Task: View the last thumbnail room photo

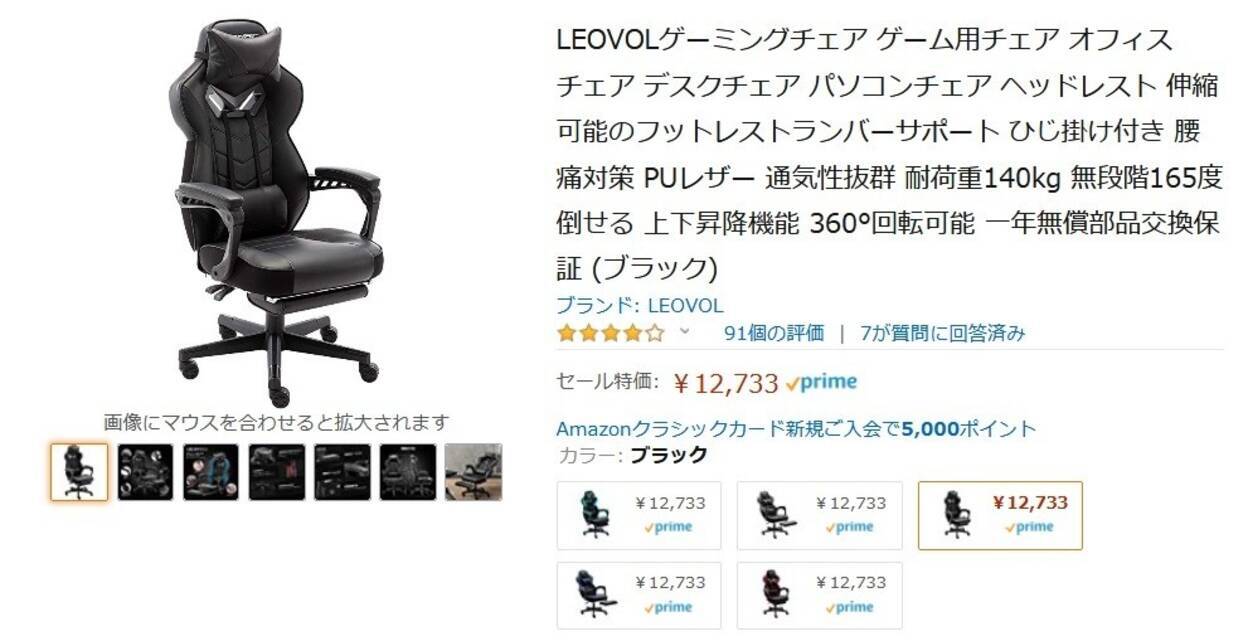Action: (x=473, y=472)
